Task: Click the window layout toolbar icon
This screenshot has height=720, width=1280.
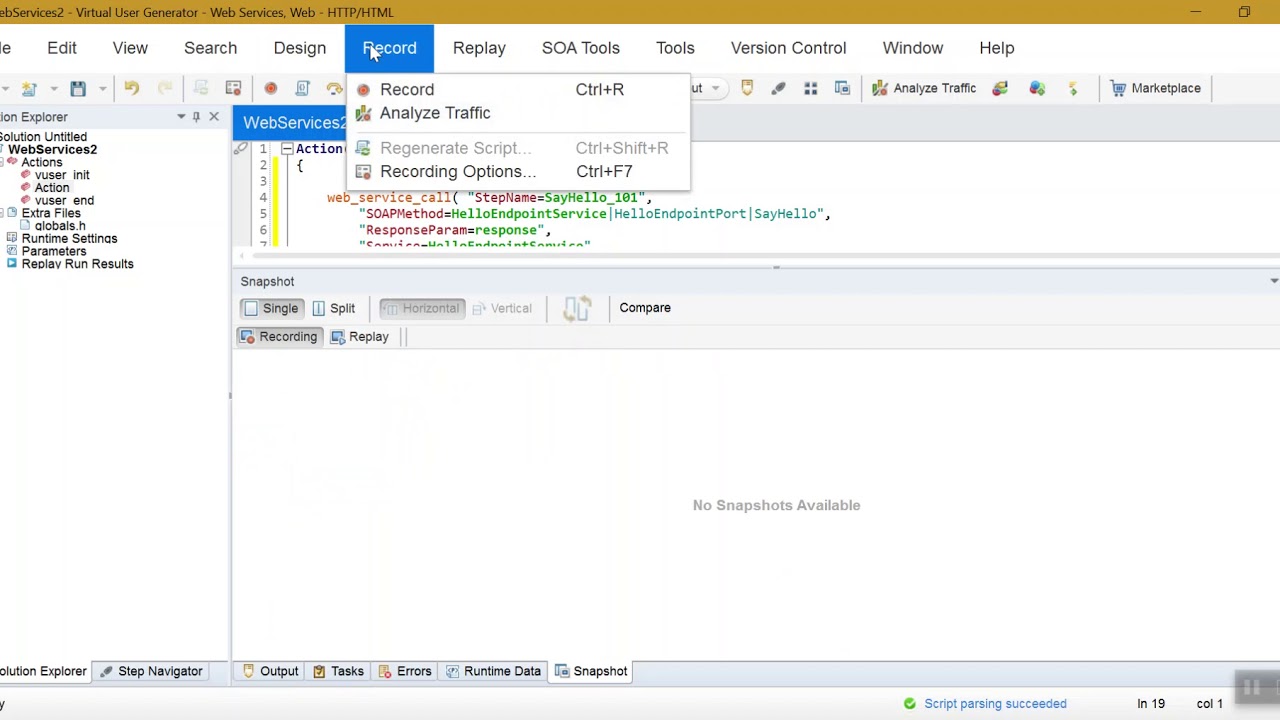Action: (x=842, y=88)
